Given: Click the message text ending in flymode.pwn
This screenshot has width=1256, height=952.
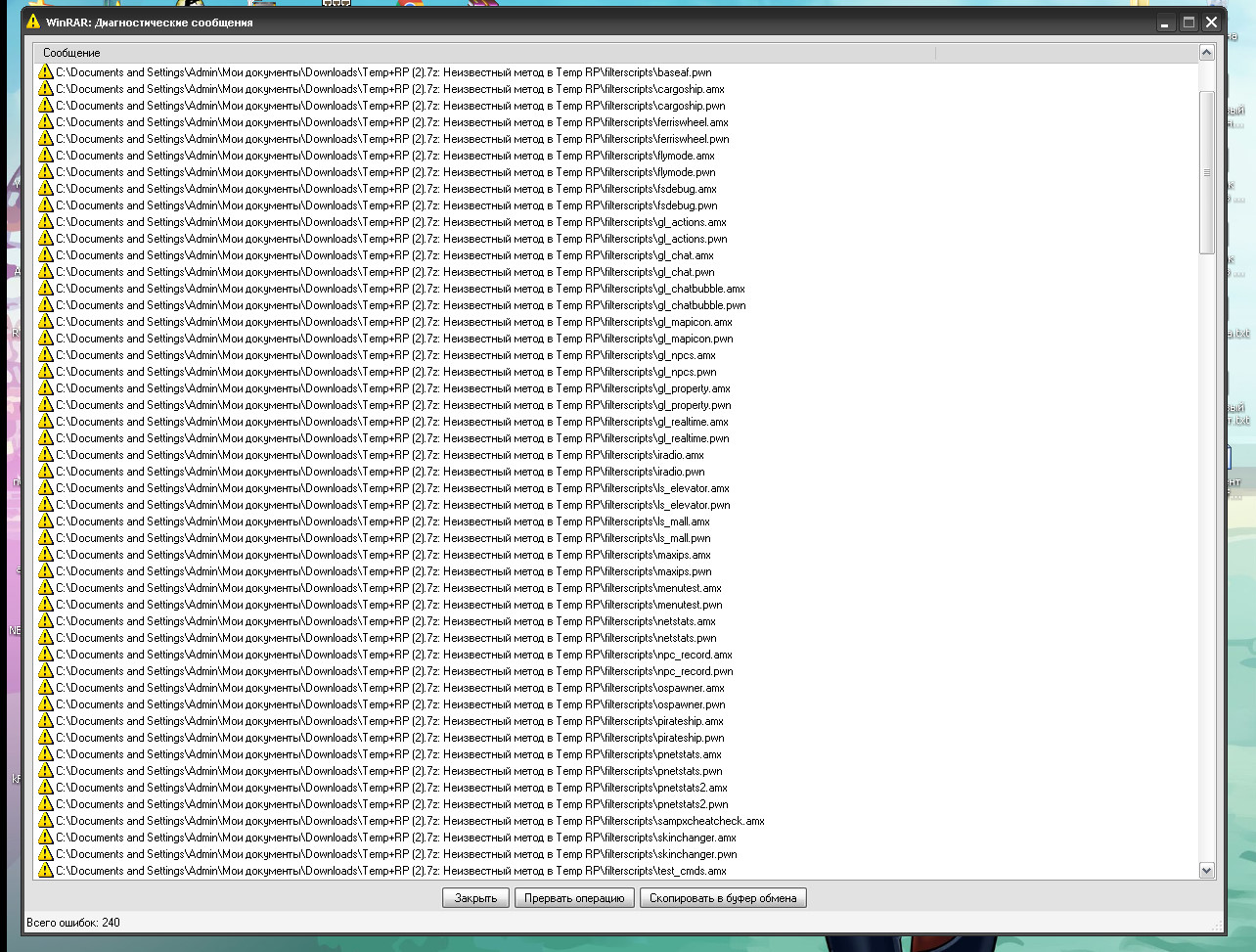Looking at the screenshot, I should point(385,172).
